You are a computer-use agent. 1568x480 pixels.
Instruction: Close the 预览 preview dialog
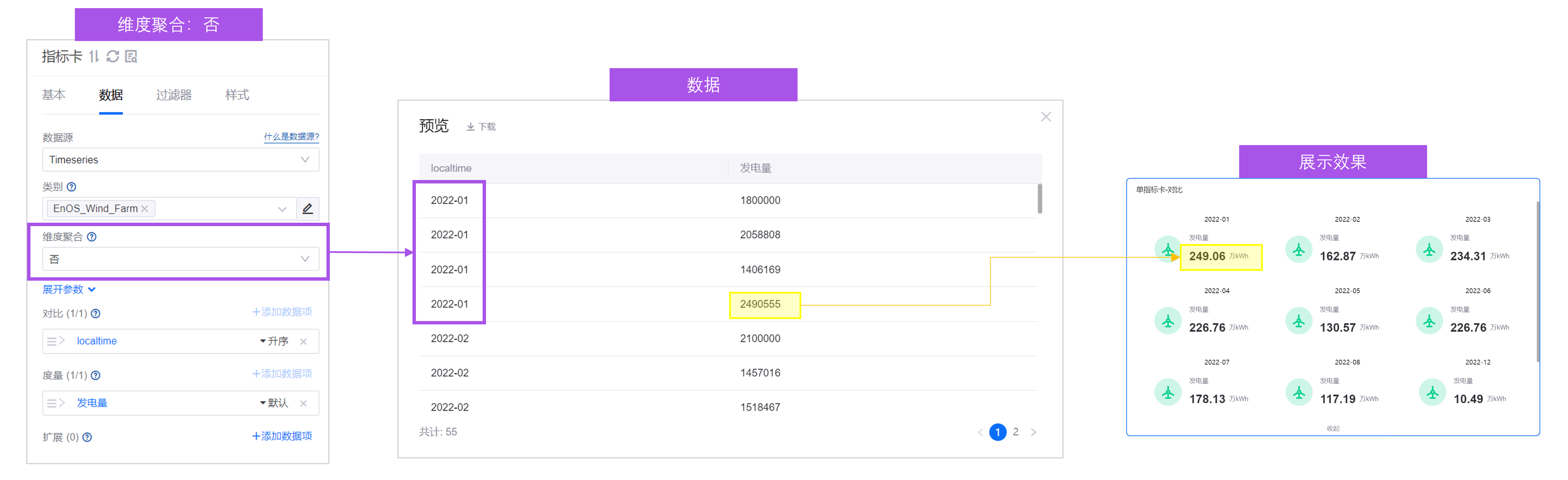1046,117
